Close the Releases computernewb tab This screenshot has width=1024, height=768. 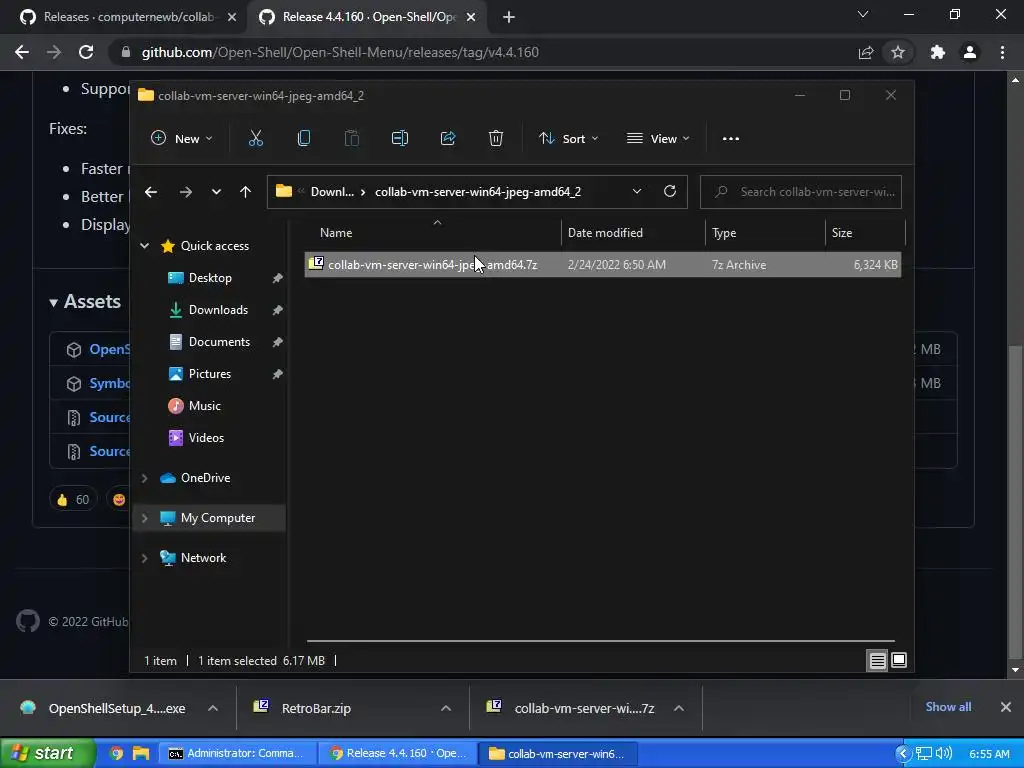232,18
